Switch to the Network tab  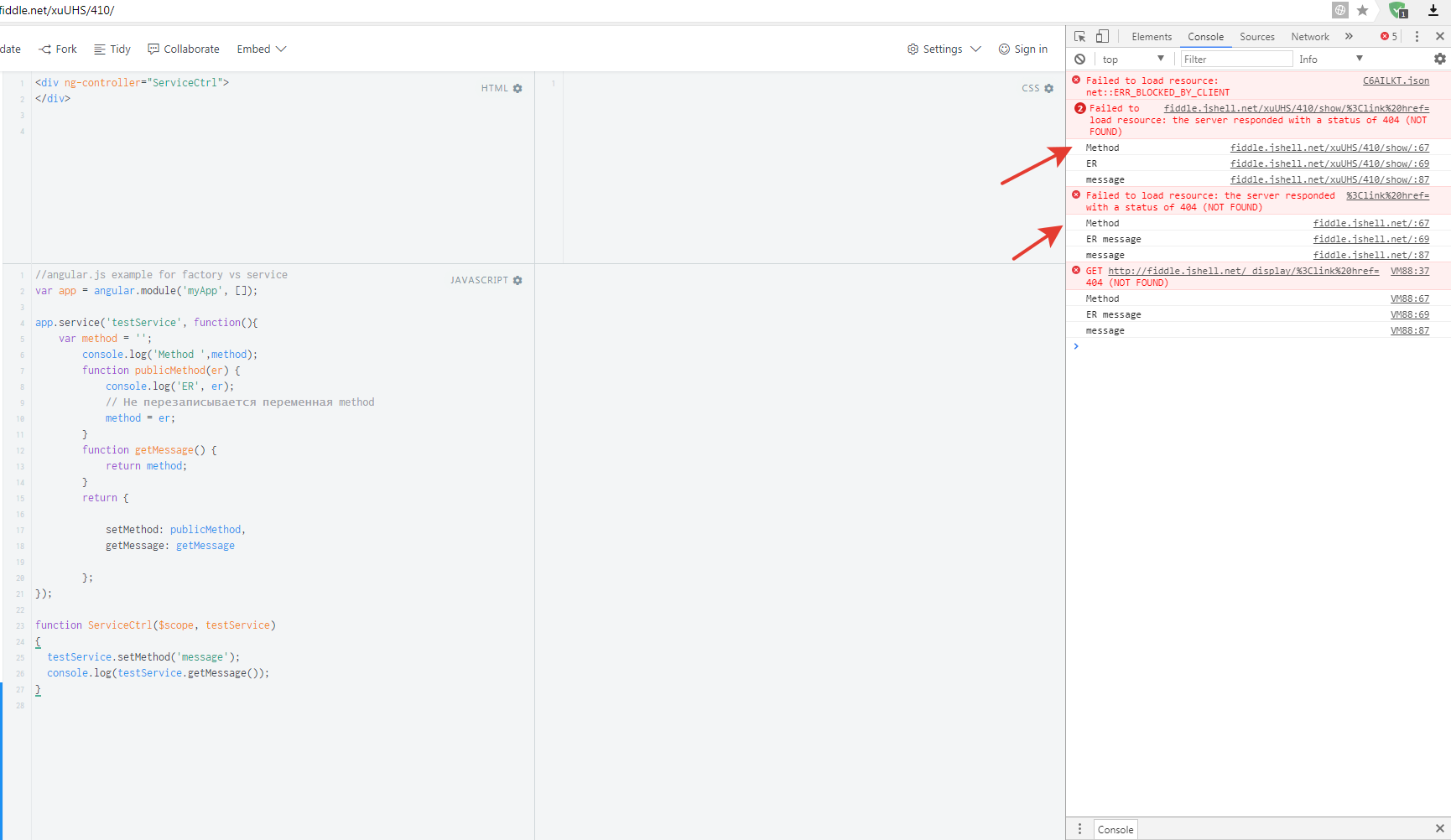click(x=1310, y=37)
